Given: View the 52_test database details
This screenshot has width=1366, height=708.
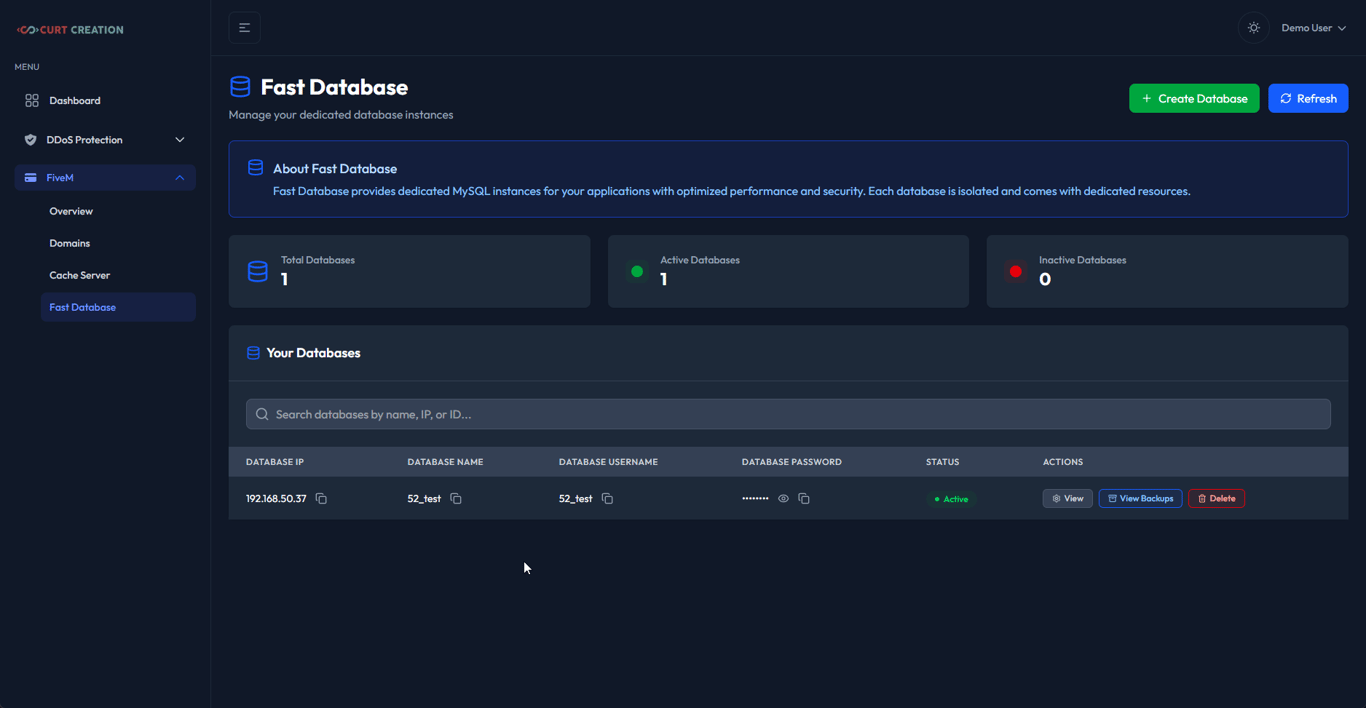Looking at the screenshot, I should click(x=1067, y=498).
